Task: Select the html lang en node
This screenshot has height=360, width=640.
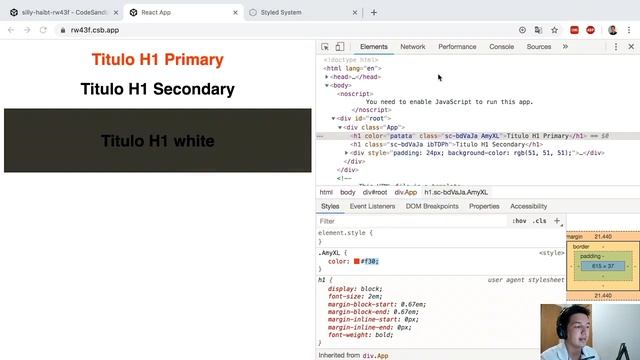Action: pos(353,68)
